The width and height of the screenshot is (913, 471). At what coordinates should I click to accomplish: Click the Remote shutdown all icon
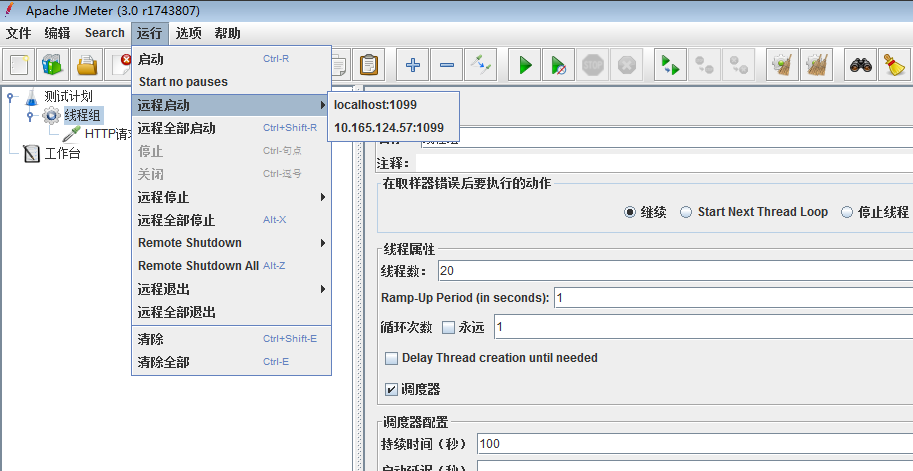[x=738, y=65]
